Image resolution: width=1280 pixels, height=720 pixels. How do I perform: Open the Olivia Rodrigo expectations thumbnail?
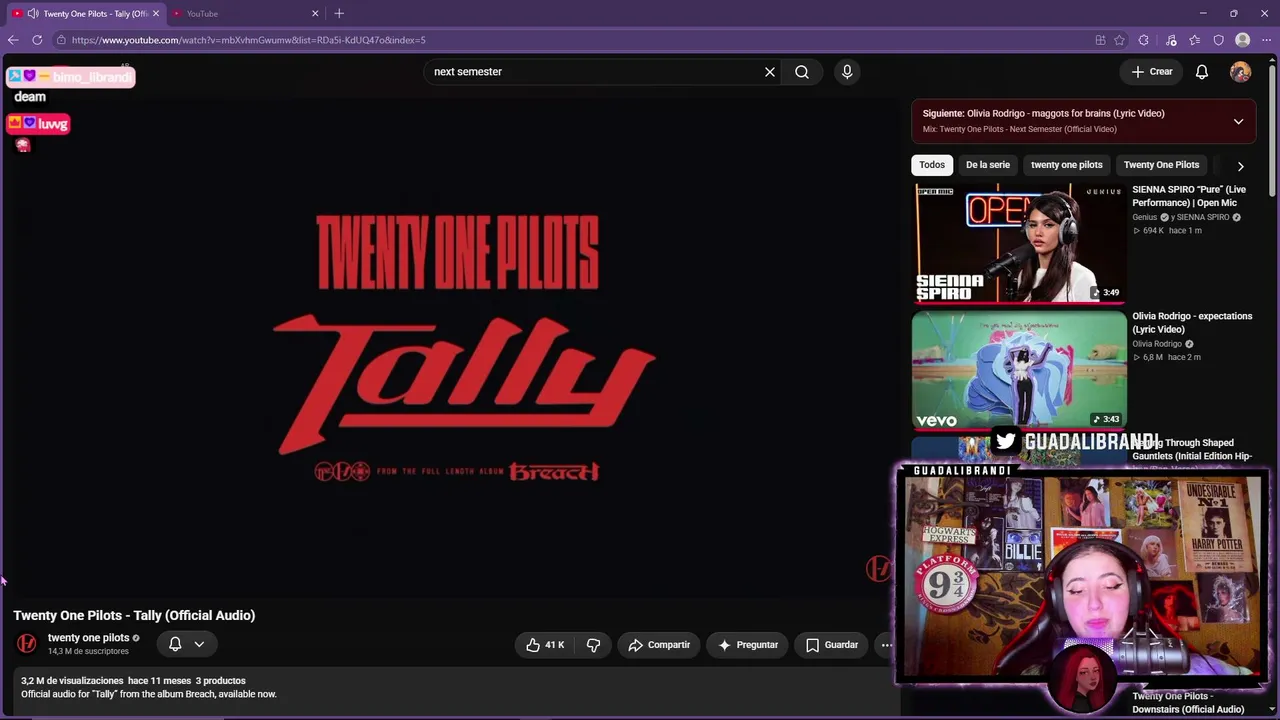click(x=1019, y=370)
